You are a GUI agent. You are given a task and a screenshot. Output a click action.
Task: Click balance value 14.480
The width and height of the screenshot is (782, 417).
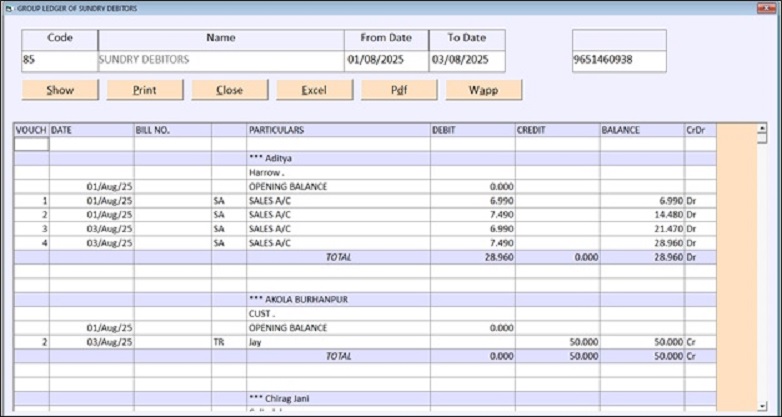pos(642,215)
